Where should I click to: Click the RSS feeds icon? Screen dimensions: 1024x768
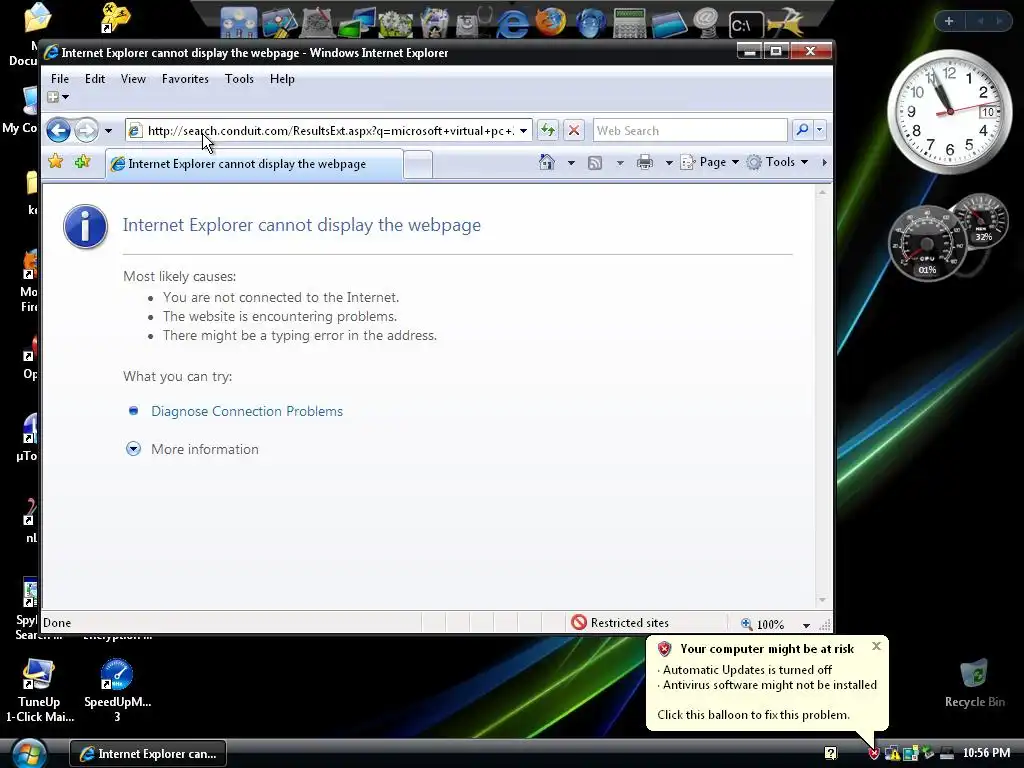point(594,163)
